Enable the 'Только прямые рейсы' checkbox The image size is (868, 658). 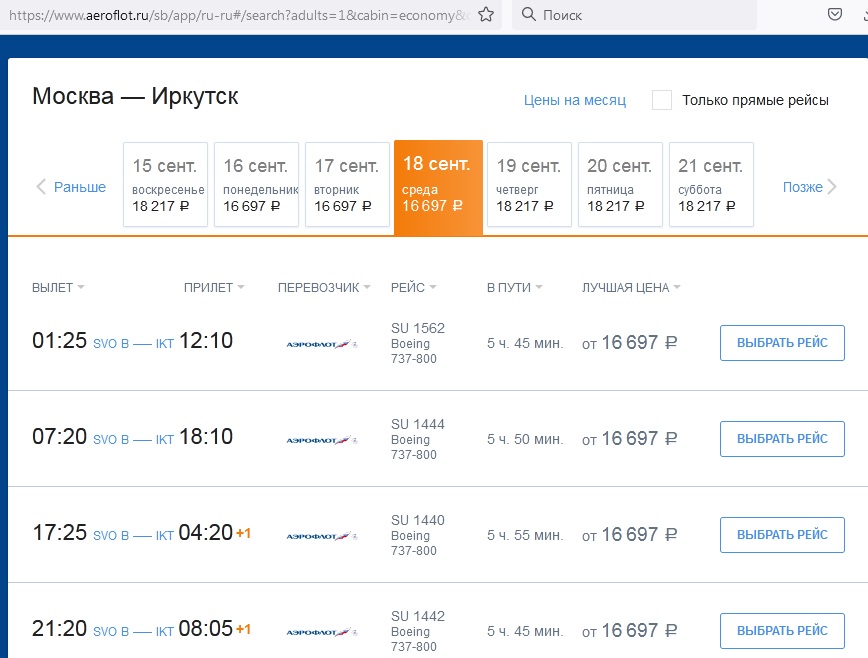(x=662, y=100)
